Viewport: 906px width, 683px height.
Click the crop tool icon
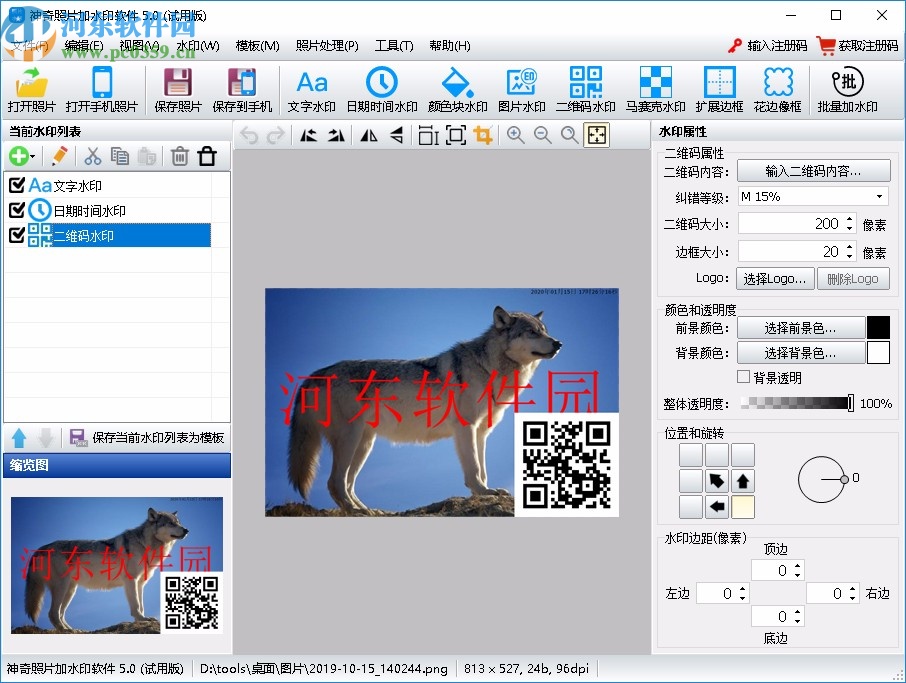tap(484, 136)
